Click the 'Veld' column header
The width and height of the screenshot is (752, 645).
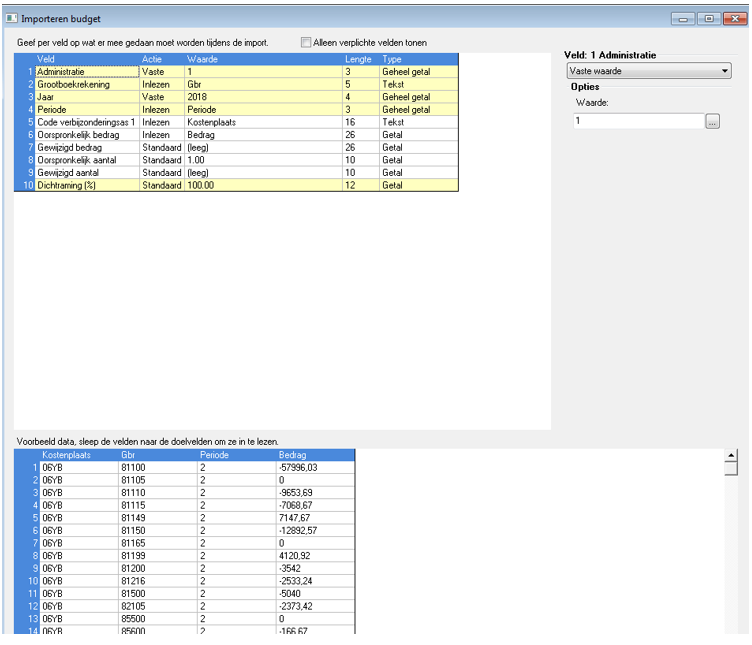pyautogui.click(x=86, y=59)
